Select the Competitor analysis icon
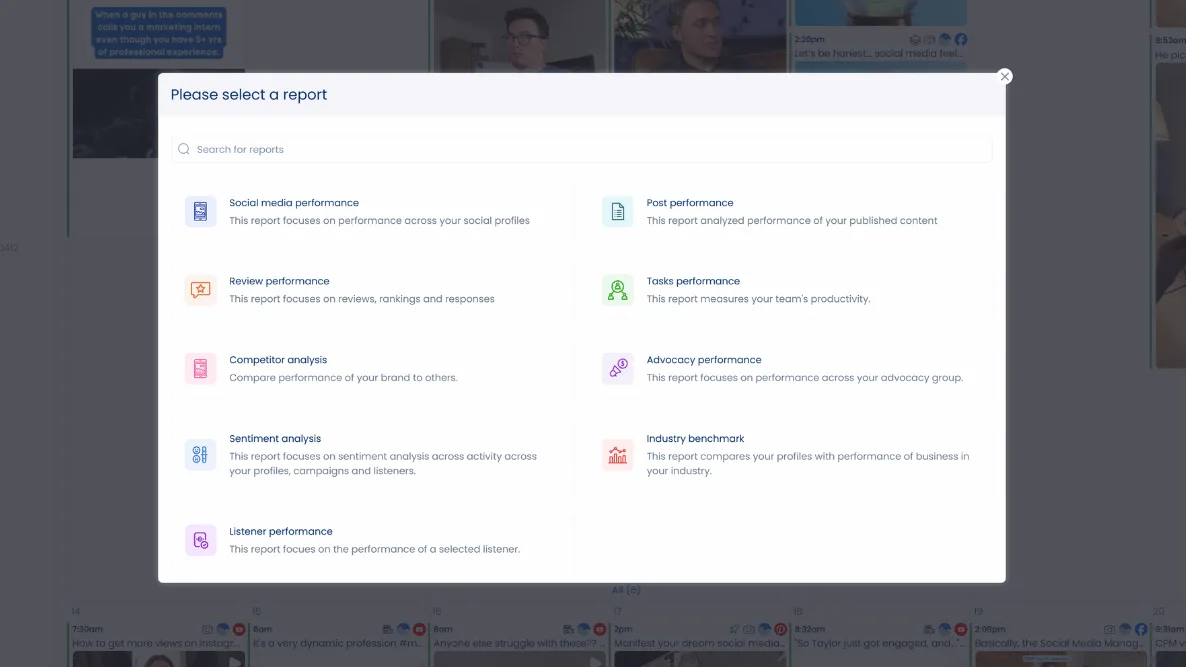 click(x=200, y=368)
